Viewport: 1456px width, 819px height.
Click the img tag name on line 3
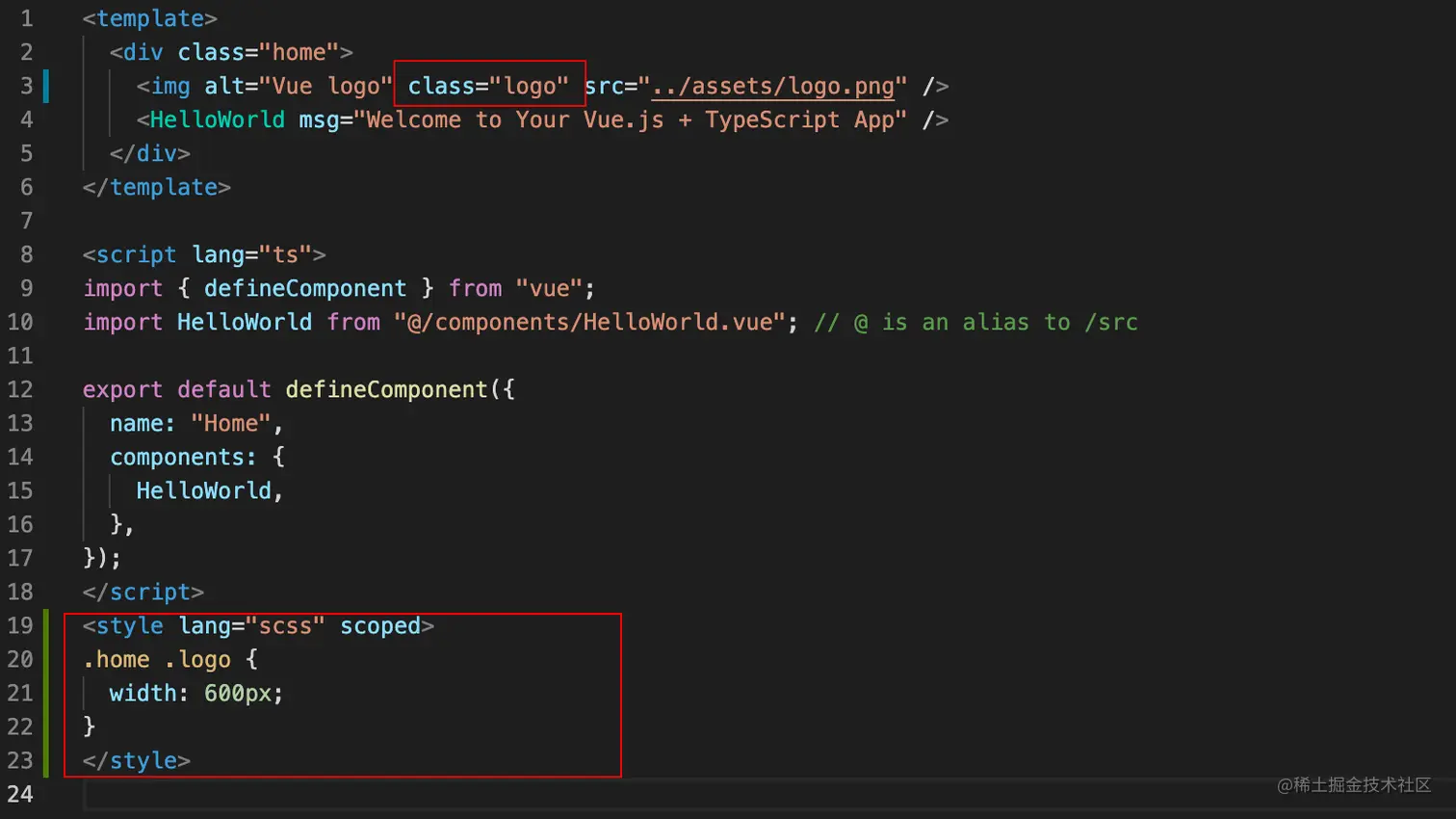click(170, 86)
